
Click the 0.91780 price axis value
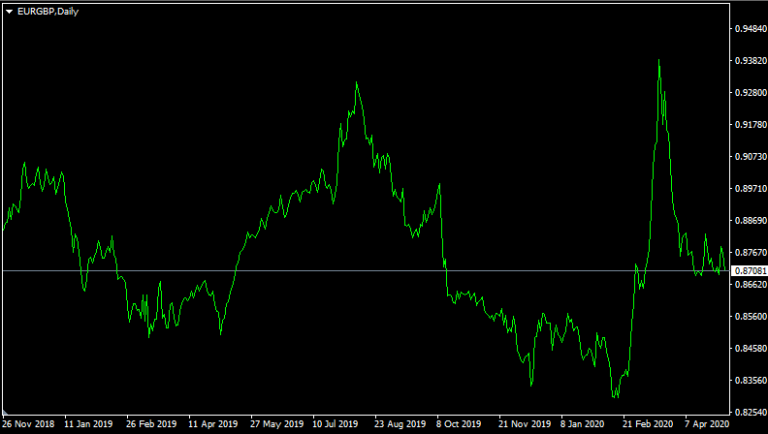pos(750,125)
